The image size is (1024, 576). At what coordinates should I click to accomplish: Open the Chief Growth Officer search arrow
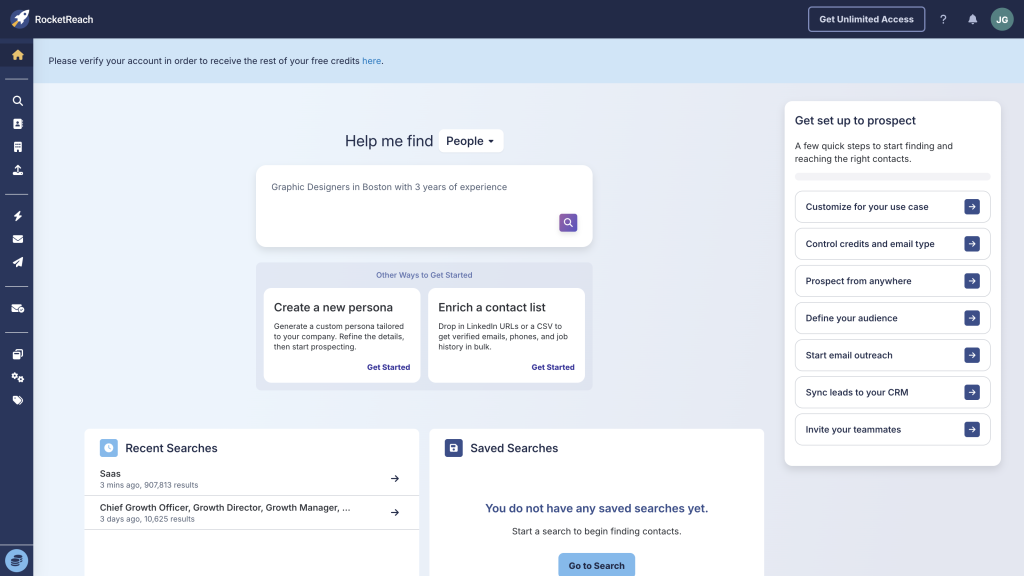click(x=394, y=513)
